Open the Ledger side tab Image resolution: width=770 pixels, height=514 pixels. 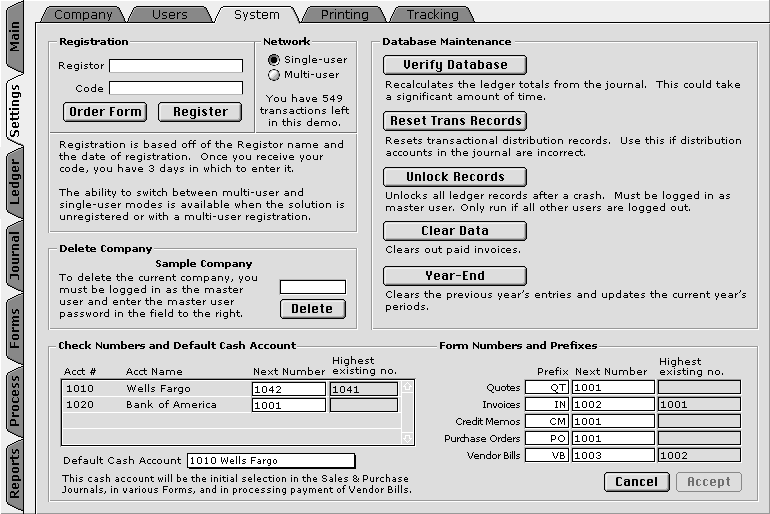pos(14,182)
